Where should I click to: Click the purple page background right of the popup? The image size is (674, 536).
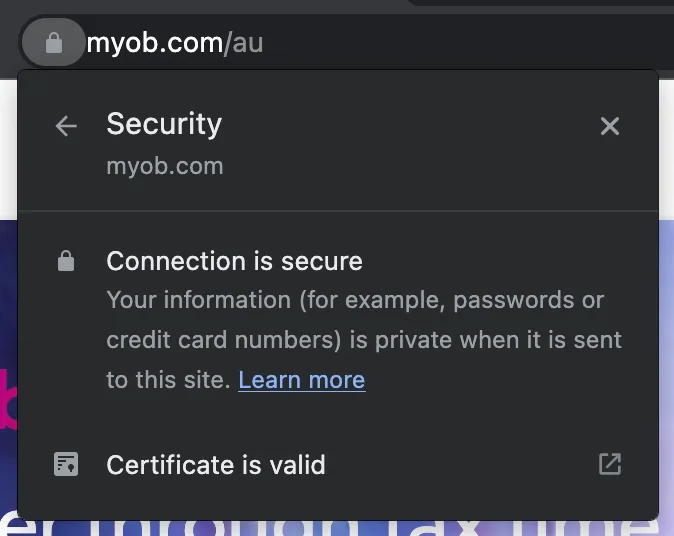point(666,344)
